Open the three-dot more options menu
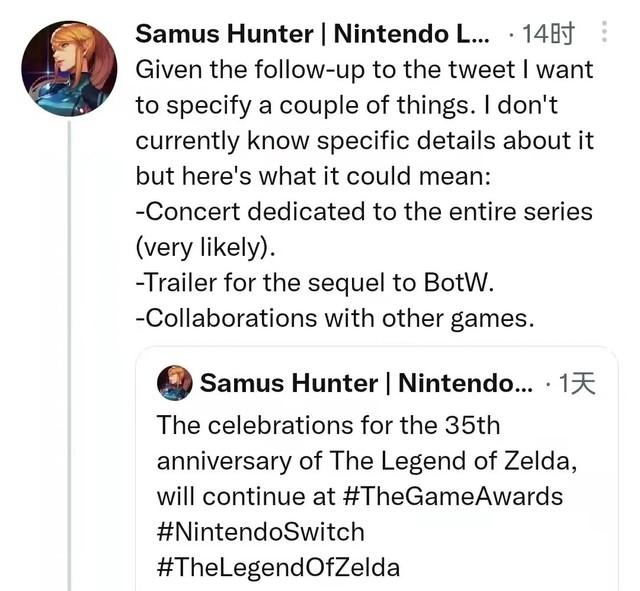The width and height of the screenshot is (640, 591). click(603, 32)
